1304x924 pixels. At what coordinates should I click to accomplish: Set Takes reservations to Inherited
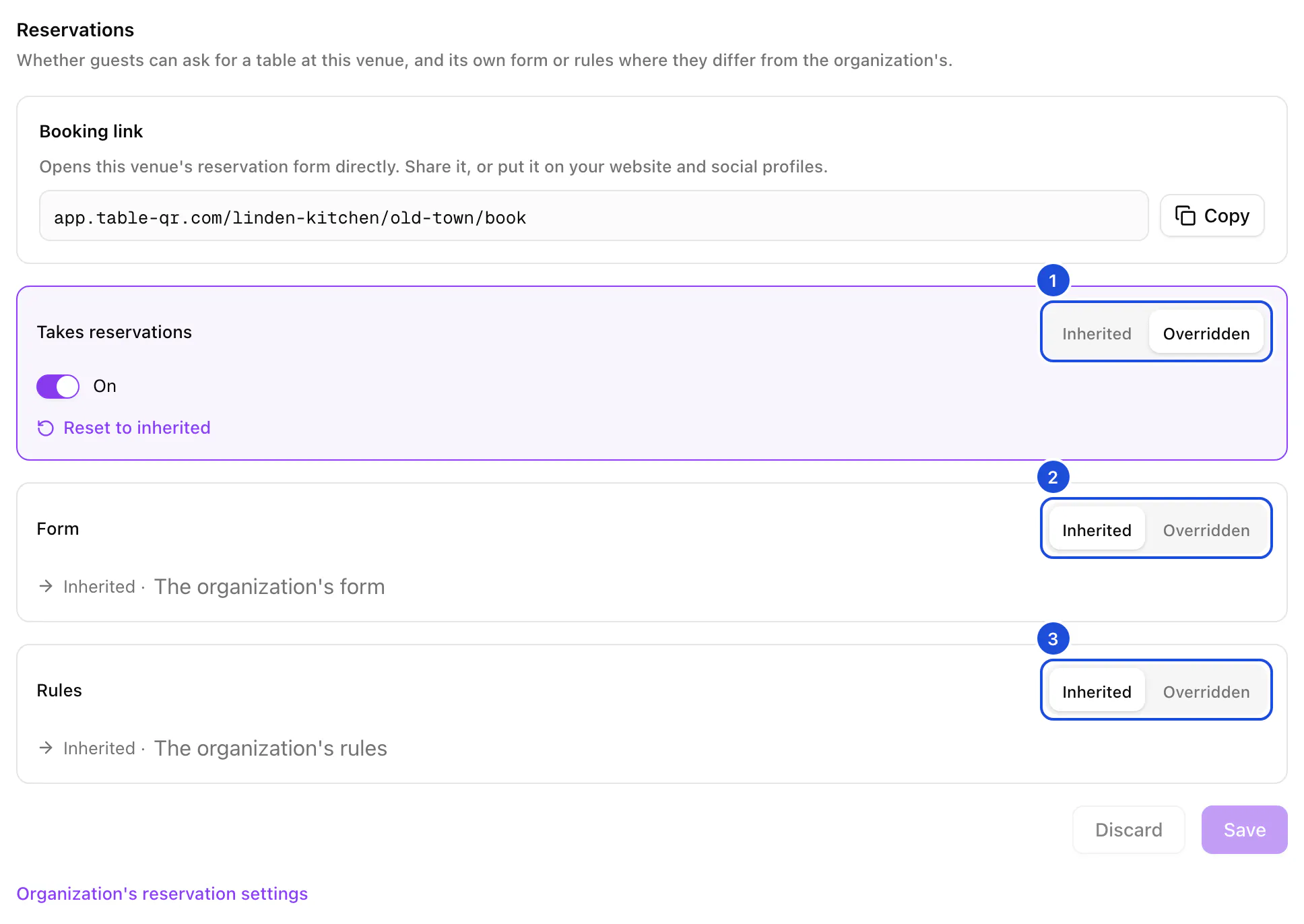1097,333
